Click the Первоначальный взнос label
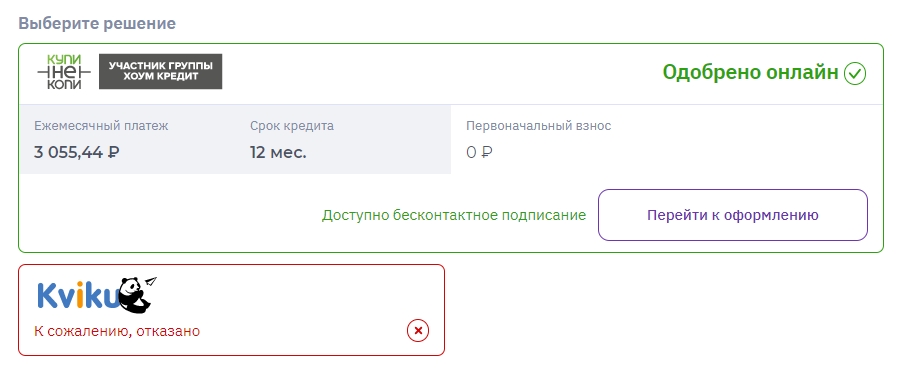The image size is (902, 369). [538, 125]
